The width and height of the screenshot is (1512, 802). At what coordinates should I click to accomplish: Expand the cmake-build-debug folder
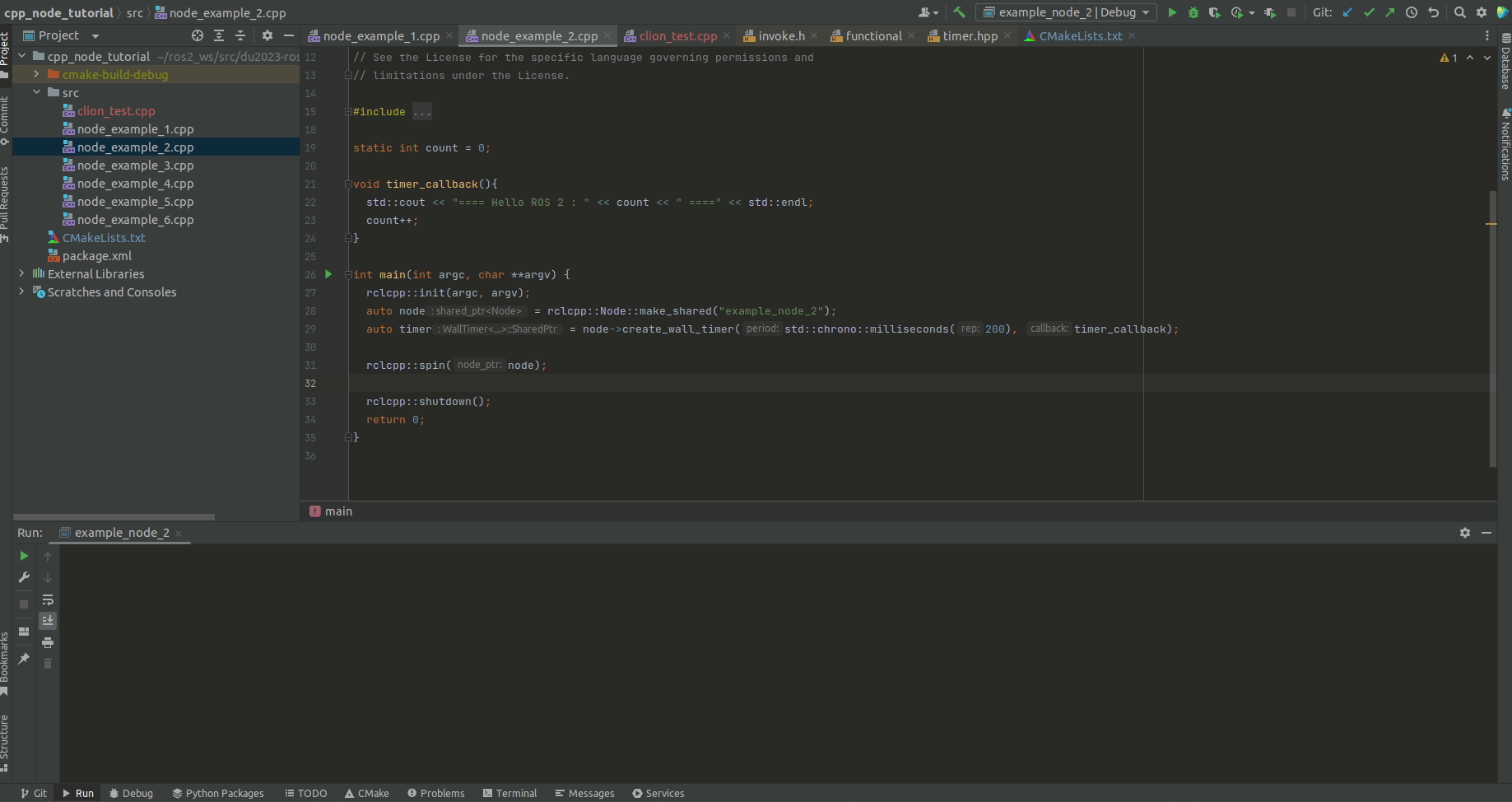37,74
